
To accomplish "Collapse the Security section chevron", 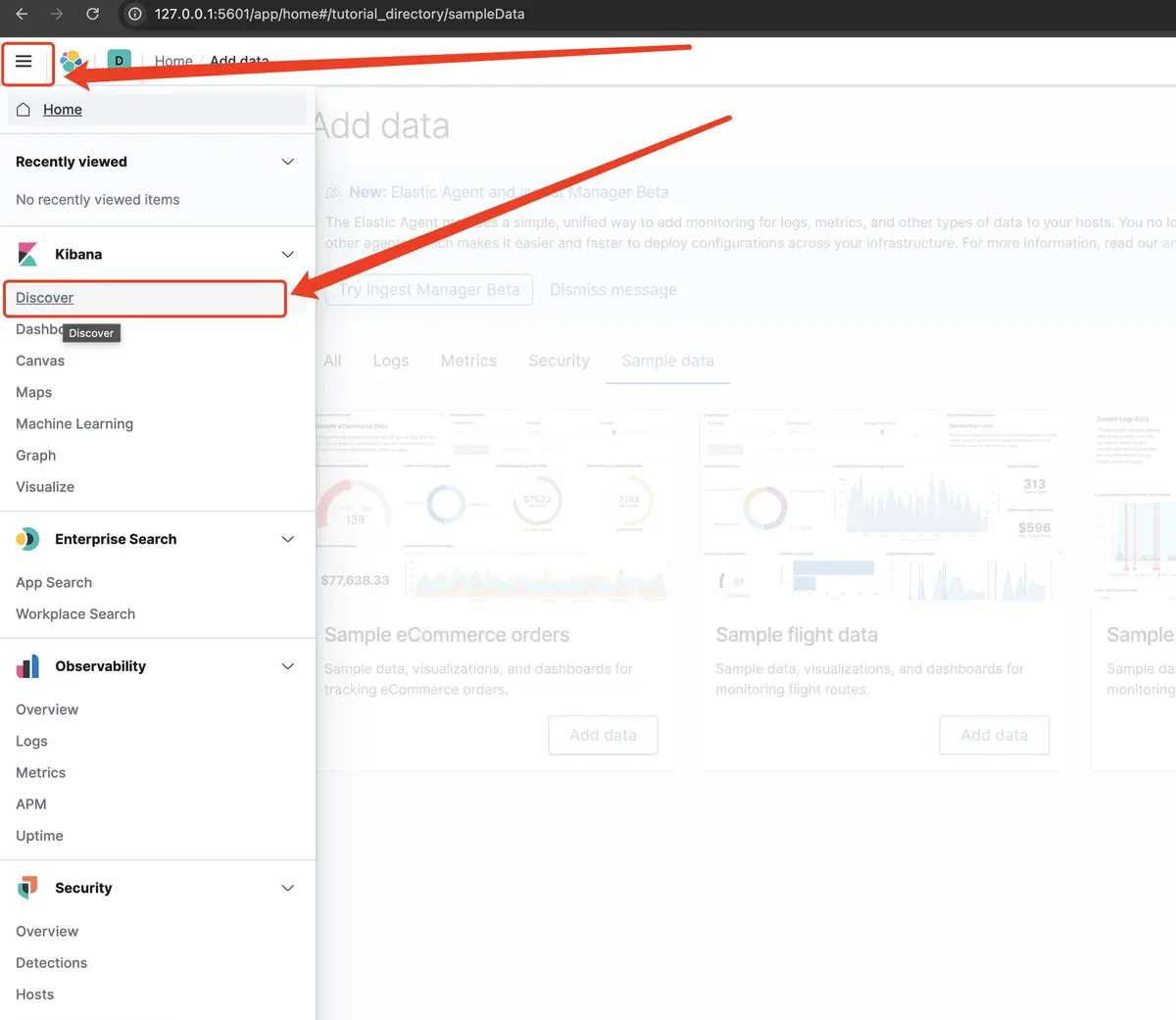I will tap(288, 888).
